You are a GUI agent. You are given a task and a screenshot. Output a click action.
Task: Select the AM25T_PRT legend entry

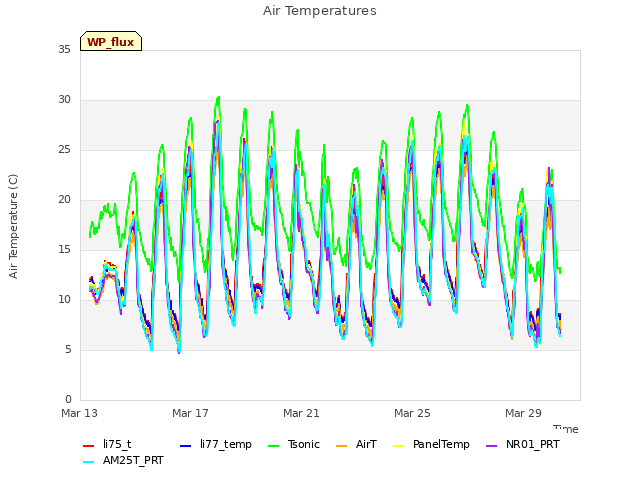point(123,461)
